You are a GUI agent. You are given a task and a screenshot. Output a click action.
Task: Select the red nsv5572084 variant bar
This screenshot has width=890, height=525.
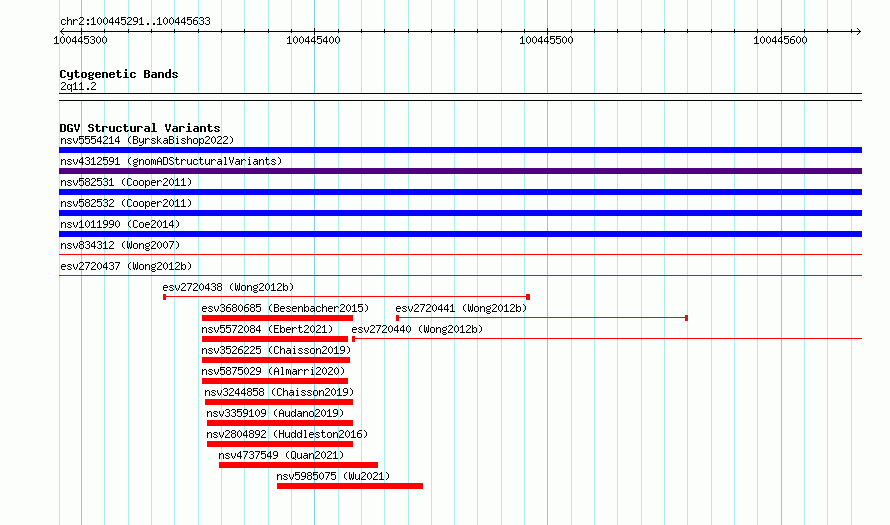[x=275, y=339]
